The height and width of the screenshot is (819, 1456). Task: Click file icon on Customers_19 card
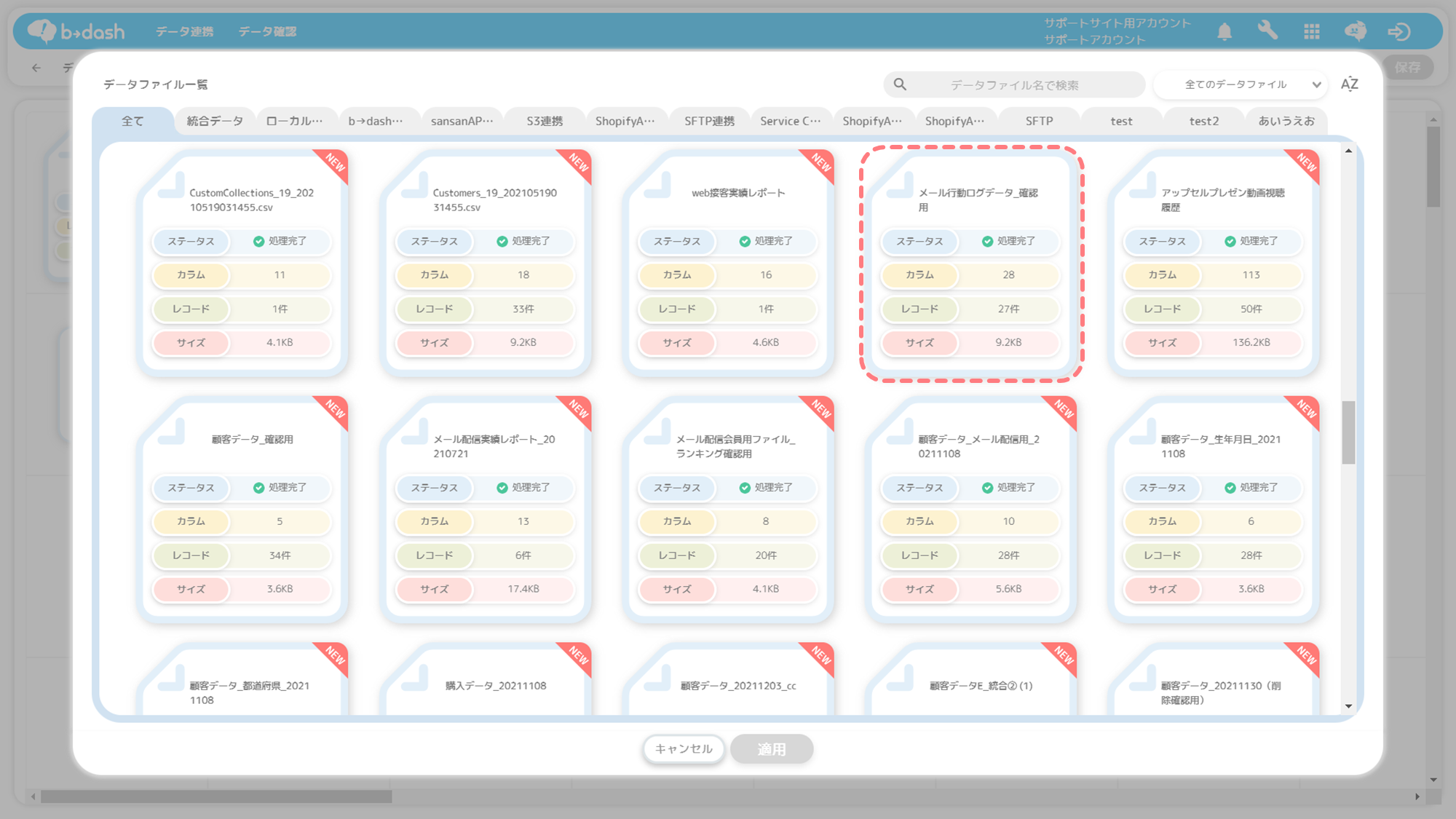pos(414,186)
